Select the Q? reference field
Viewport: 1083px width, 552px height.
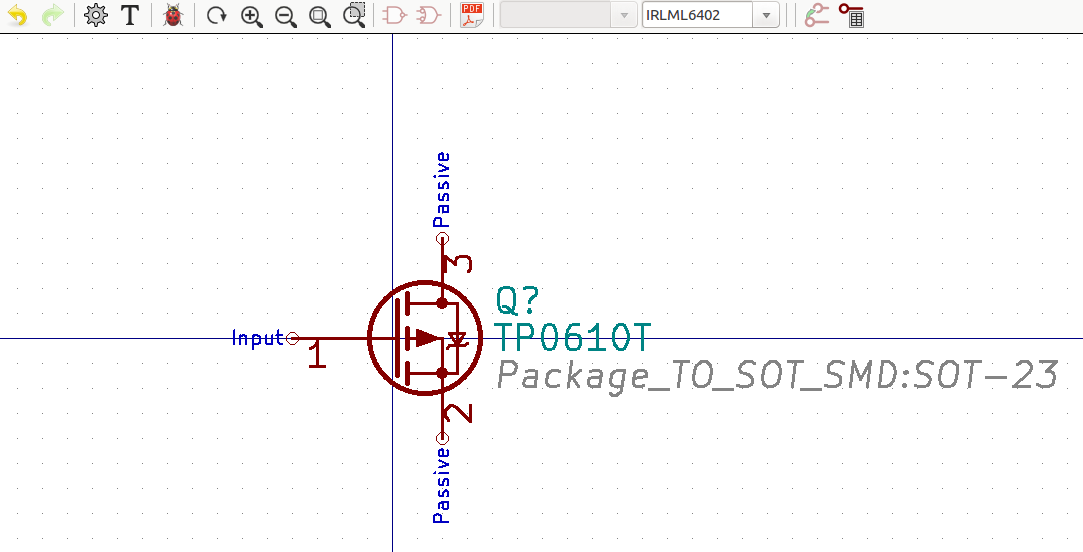517,300
